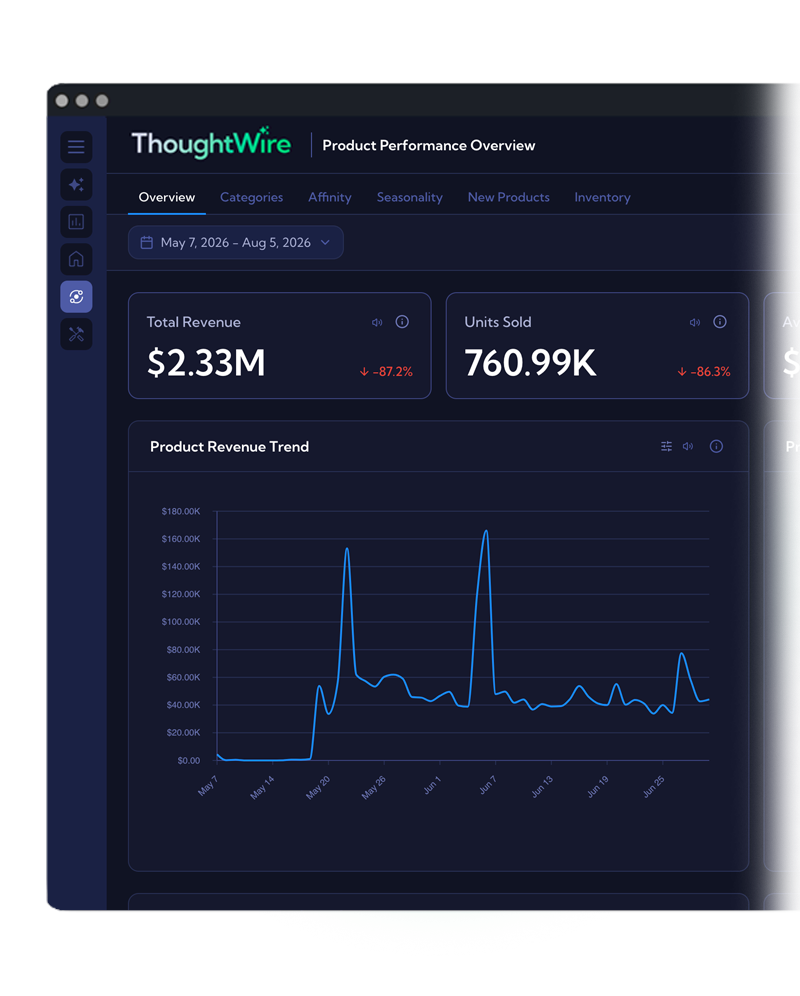Image resolution: width=800 pixels, height=996 pixels.
Task: Click the May 14 x-axis label
Action: pyautogui.click(x=262, y=788)
